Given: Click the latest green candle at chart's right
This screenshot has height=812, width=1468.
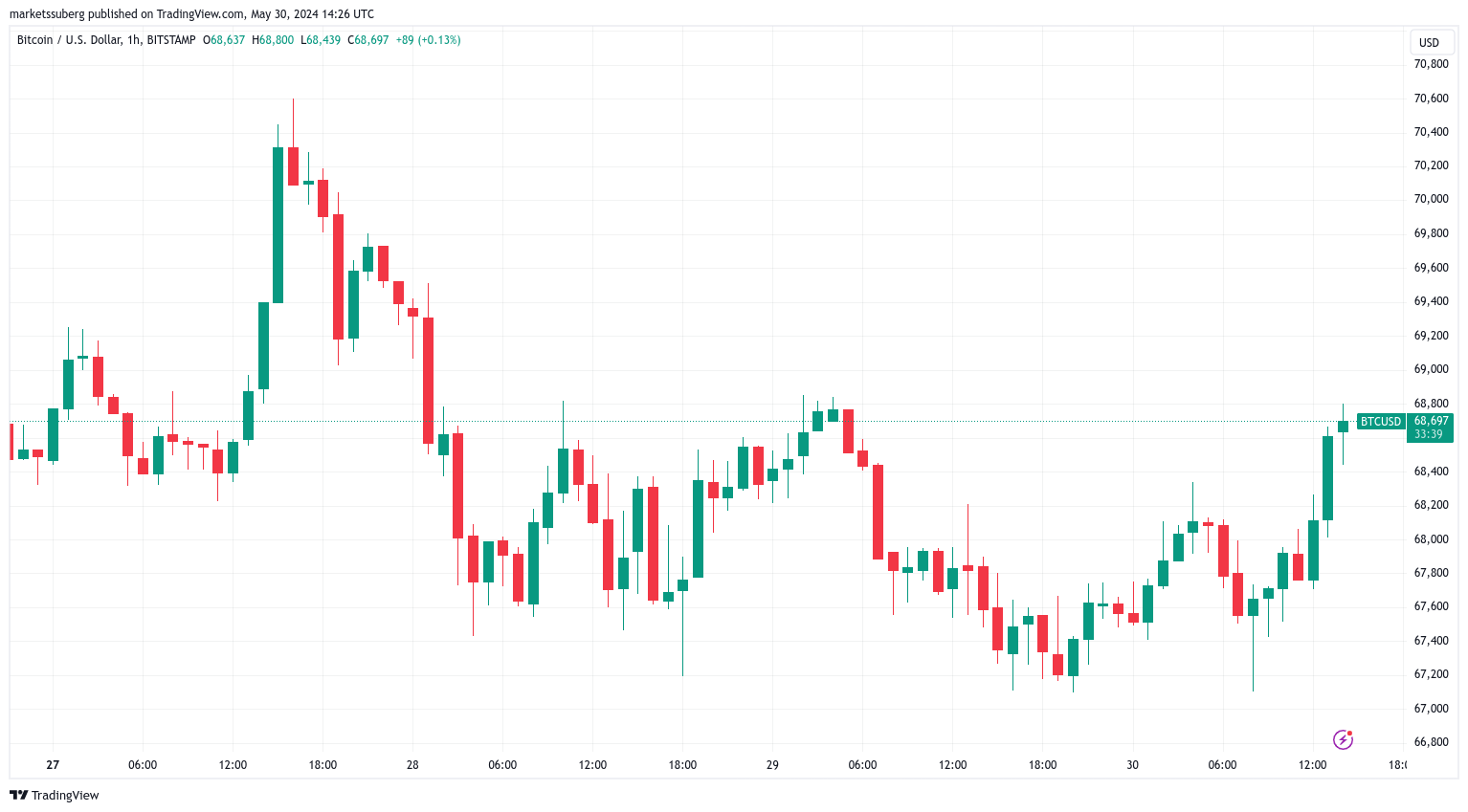Looking at the screenshot, I should click(1343, 427).
